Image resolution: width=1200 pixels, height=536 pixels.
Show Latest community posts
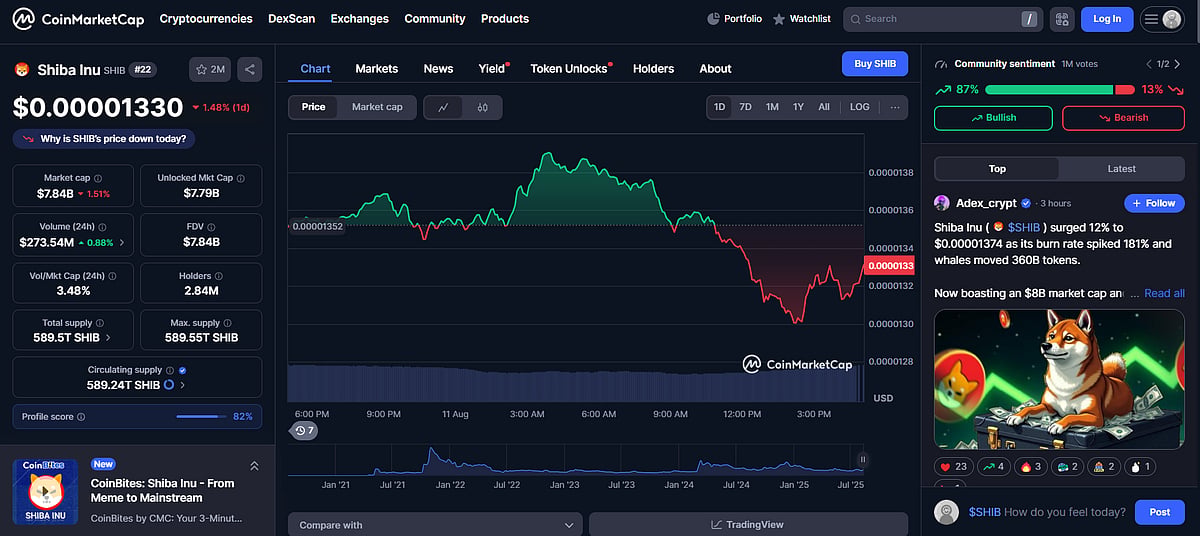coord(1121,169)
